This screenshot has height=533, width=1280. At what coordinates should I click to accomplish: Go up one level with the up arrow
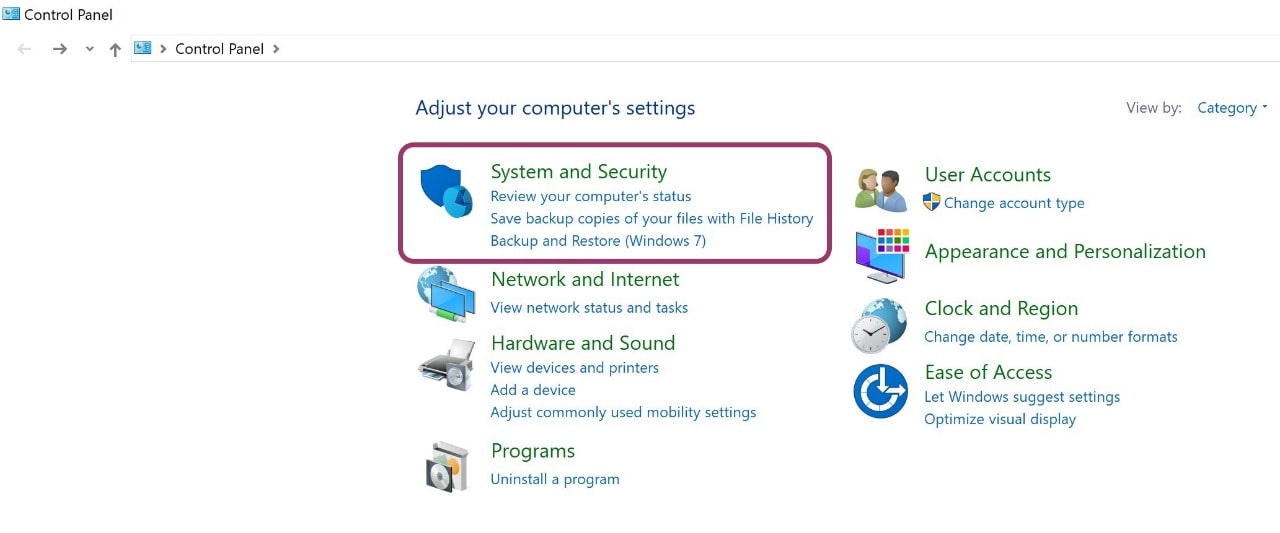[x=115, y=49]
